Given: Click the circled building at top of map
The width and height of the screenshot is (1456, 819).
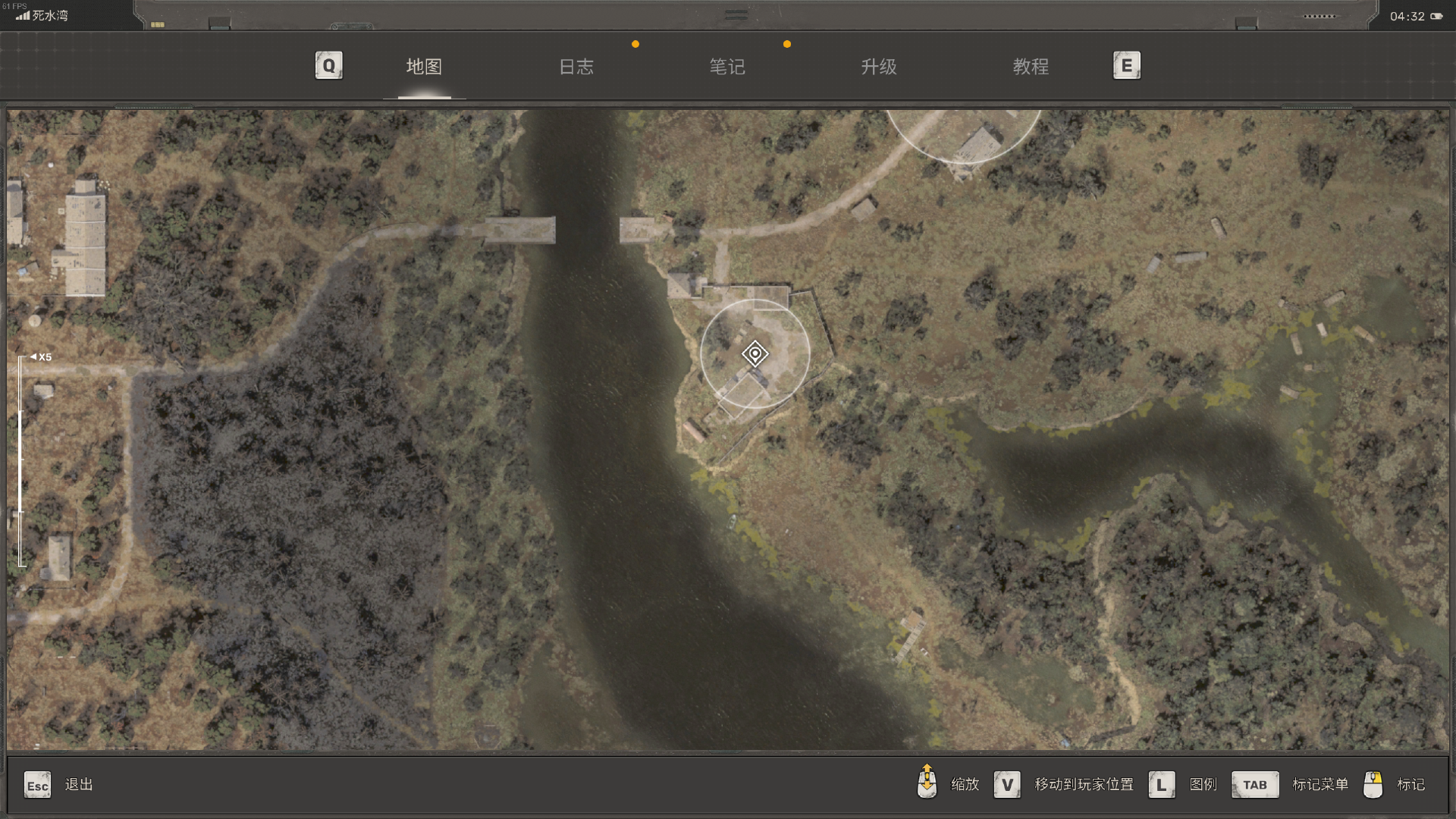Looking at the screenshot, I should tap(978, 143).
